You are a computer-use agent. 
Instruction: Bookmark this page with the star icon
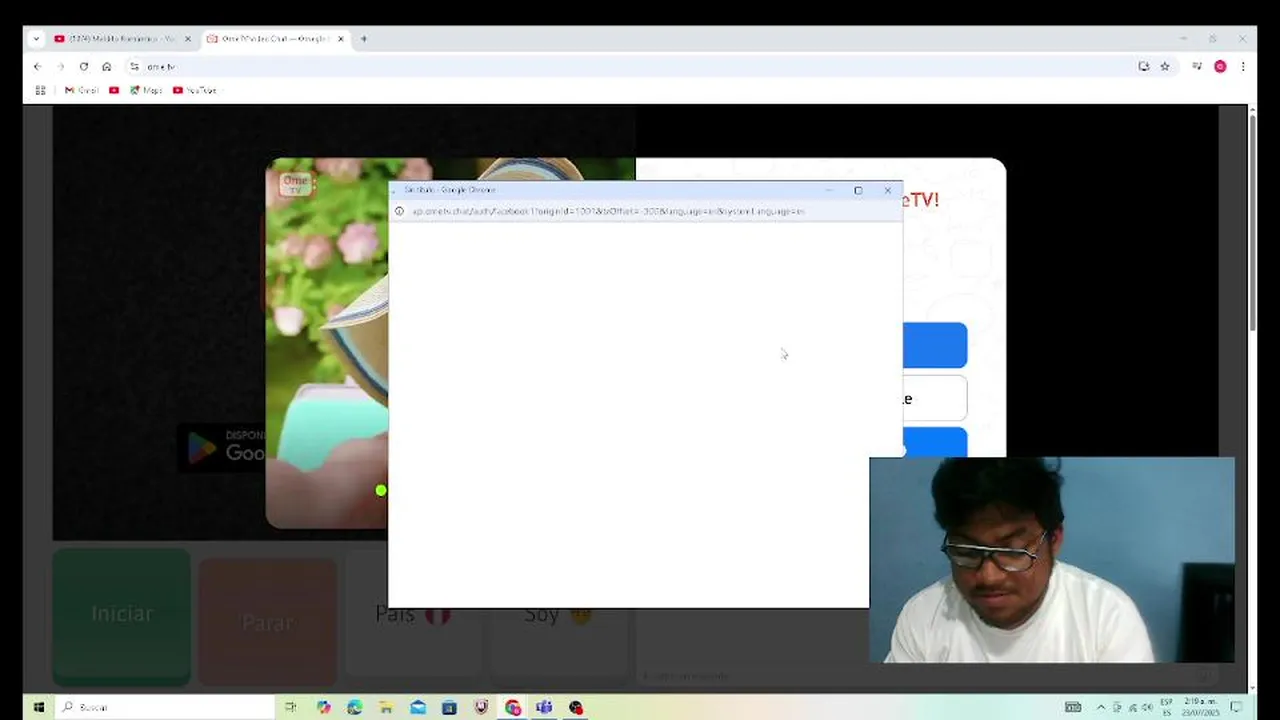1165,67
